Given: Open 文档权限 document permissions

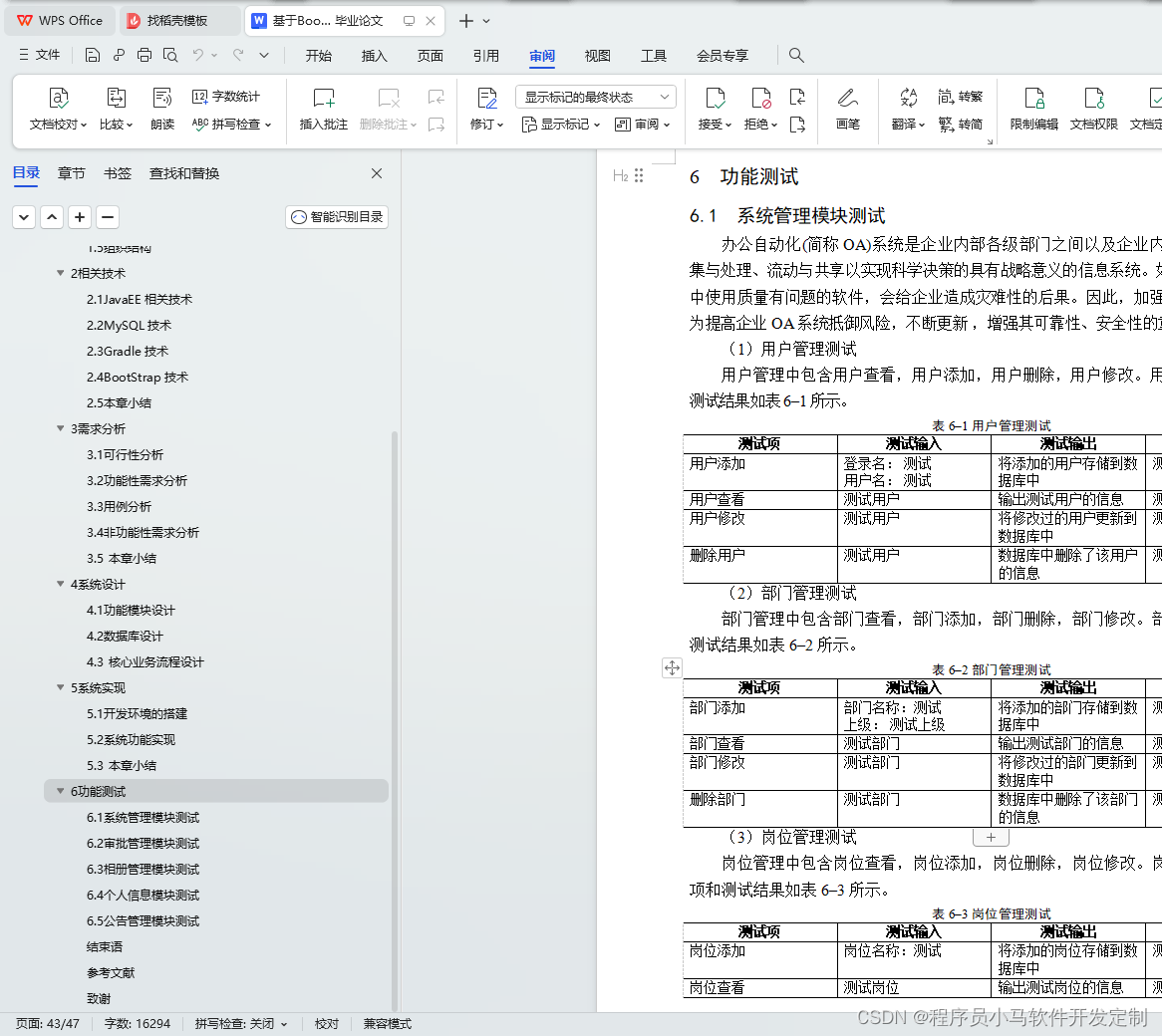Looking at the screenshot, I should [x=1093, y=110].
